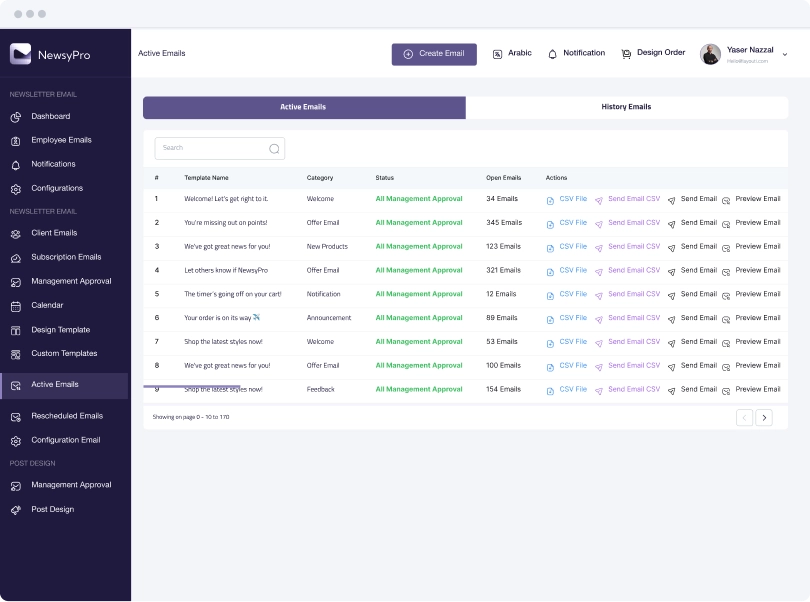This screenshot has height=602, width=810.
Task: Click 'Announcement' category cell
Action: pyautogui.click(x=329, y=318)
